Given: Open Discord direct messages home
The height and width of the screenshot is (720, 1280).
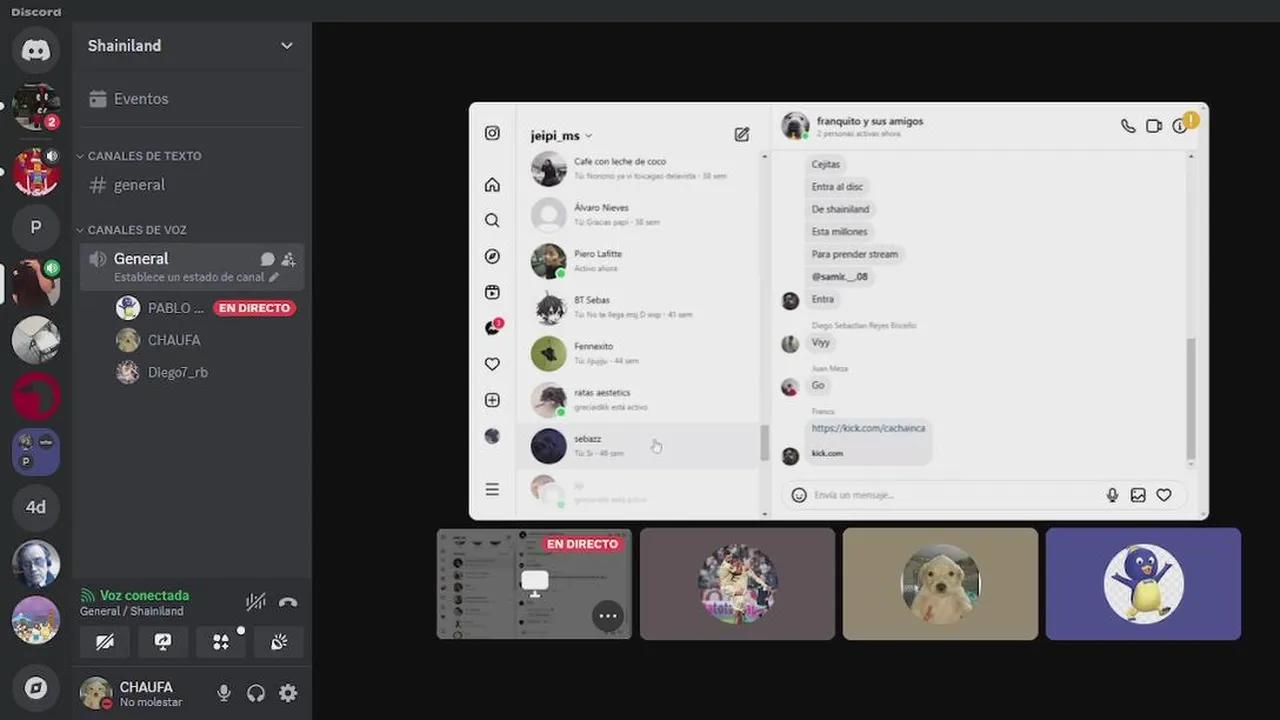Looking at the screenshot, I should pos(36,50).
